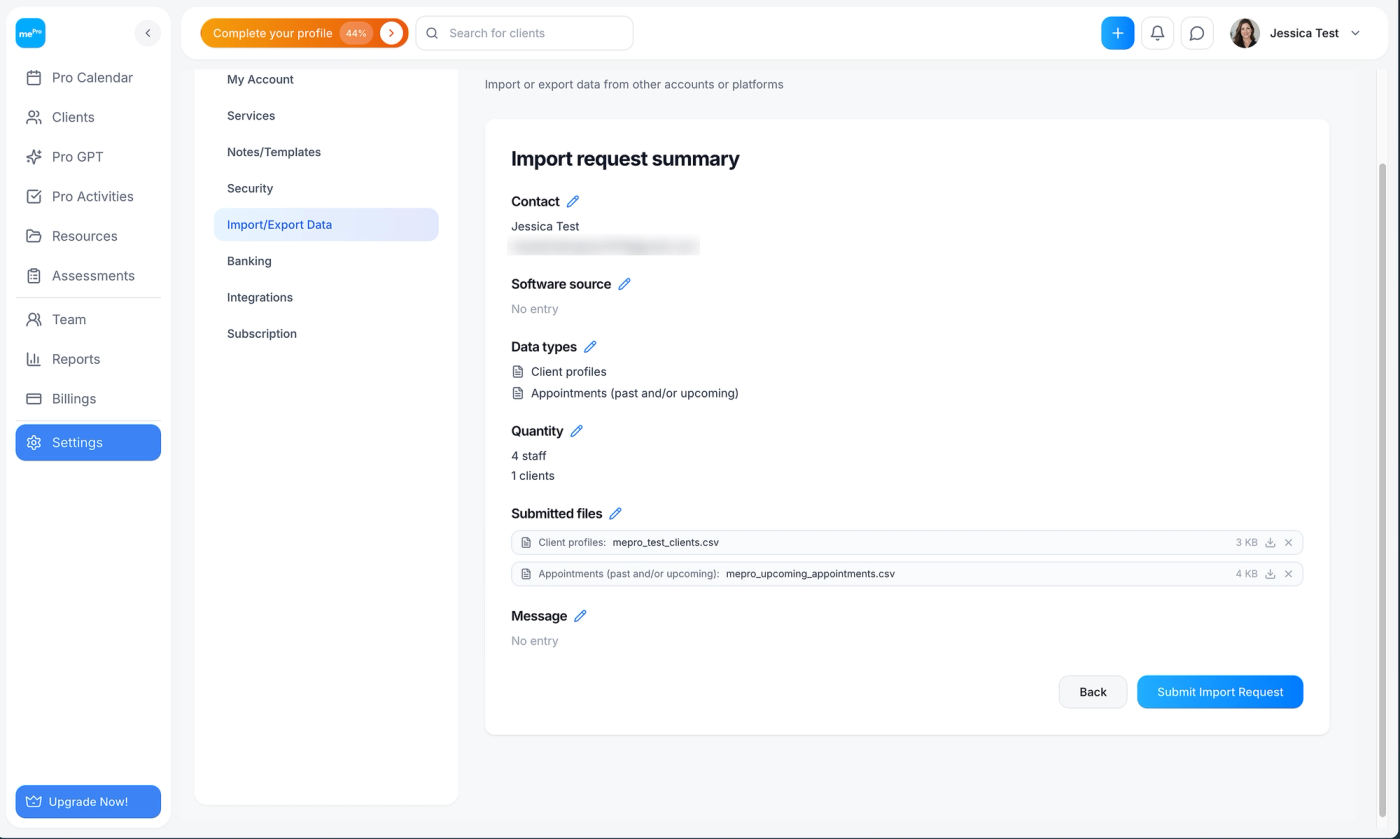The height and width of the screenshot is (839, 1400).
Task: Select Settings in sidebar
Action: [x=88, y=442]
